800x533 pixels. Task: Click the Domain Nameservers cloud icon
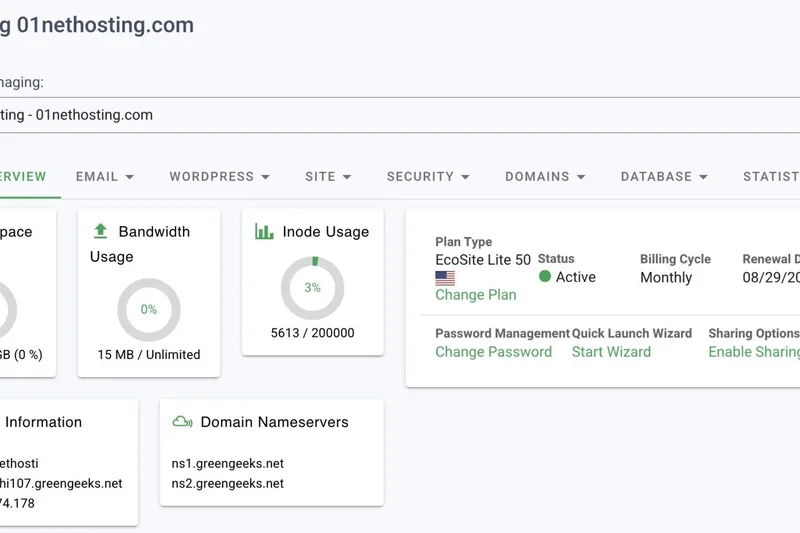tap(182, 422)
